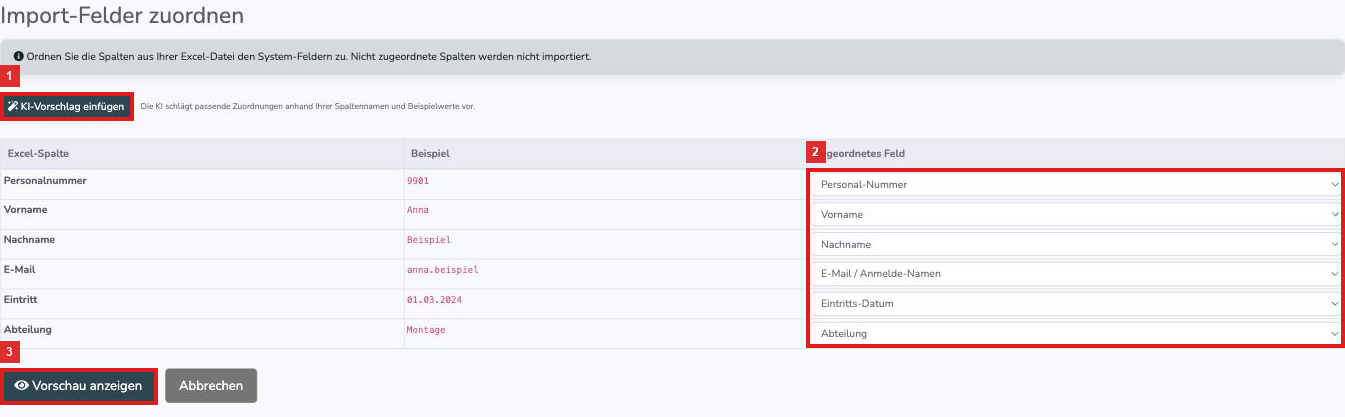Open the Eintritts-Datum dropdown

click(x=1076, y=303)
